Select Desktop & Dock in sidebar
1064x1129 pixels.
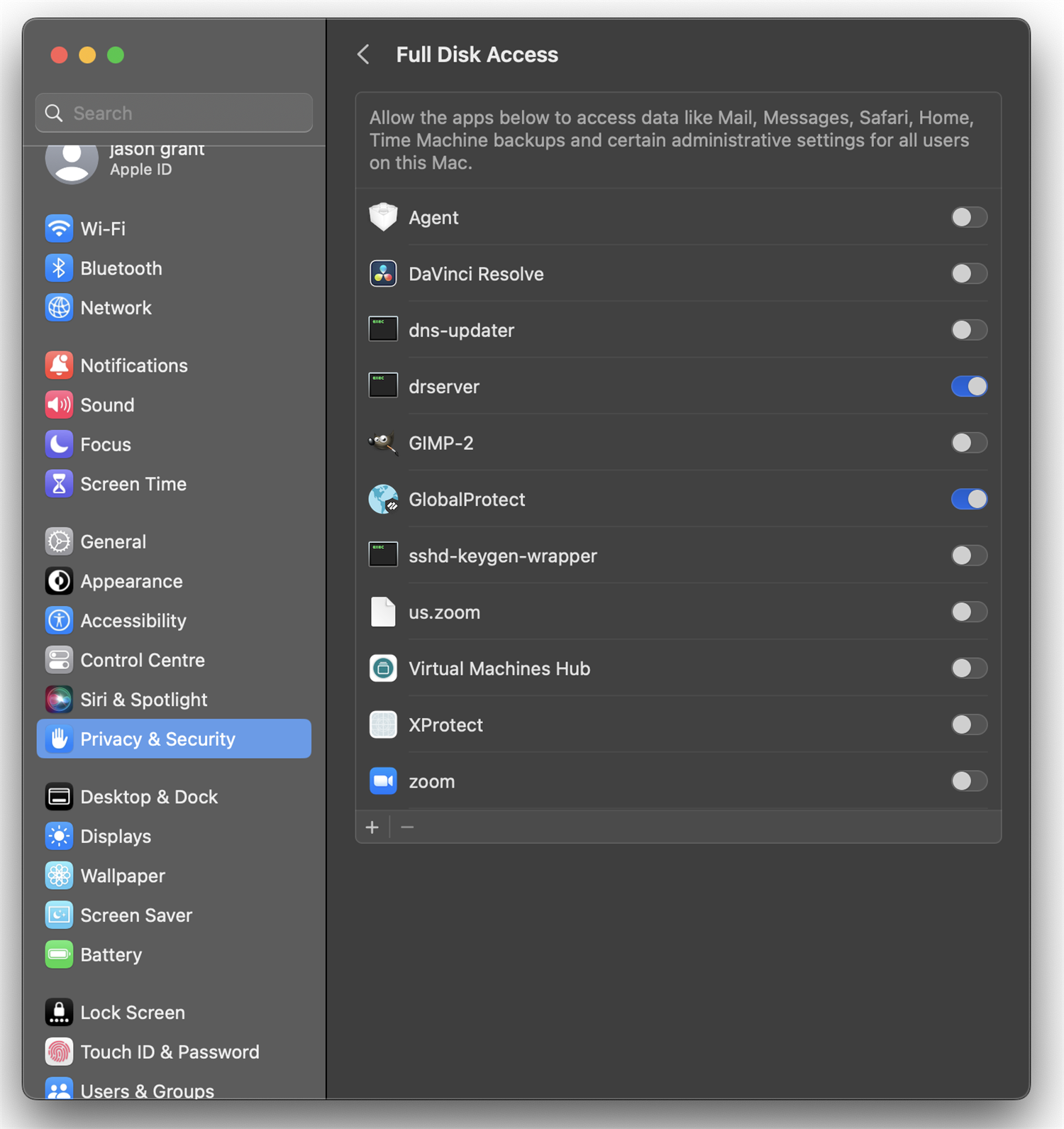[x=148, y=797]
